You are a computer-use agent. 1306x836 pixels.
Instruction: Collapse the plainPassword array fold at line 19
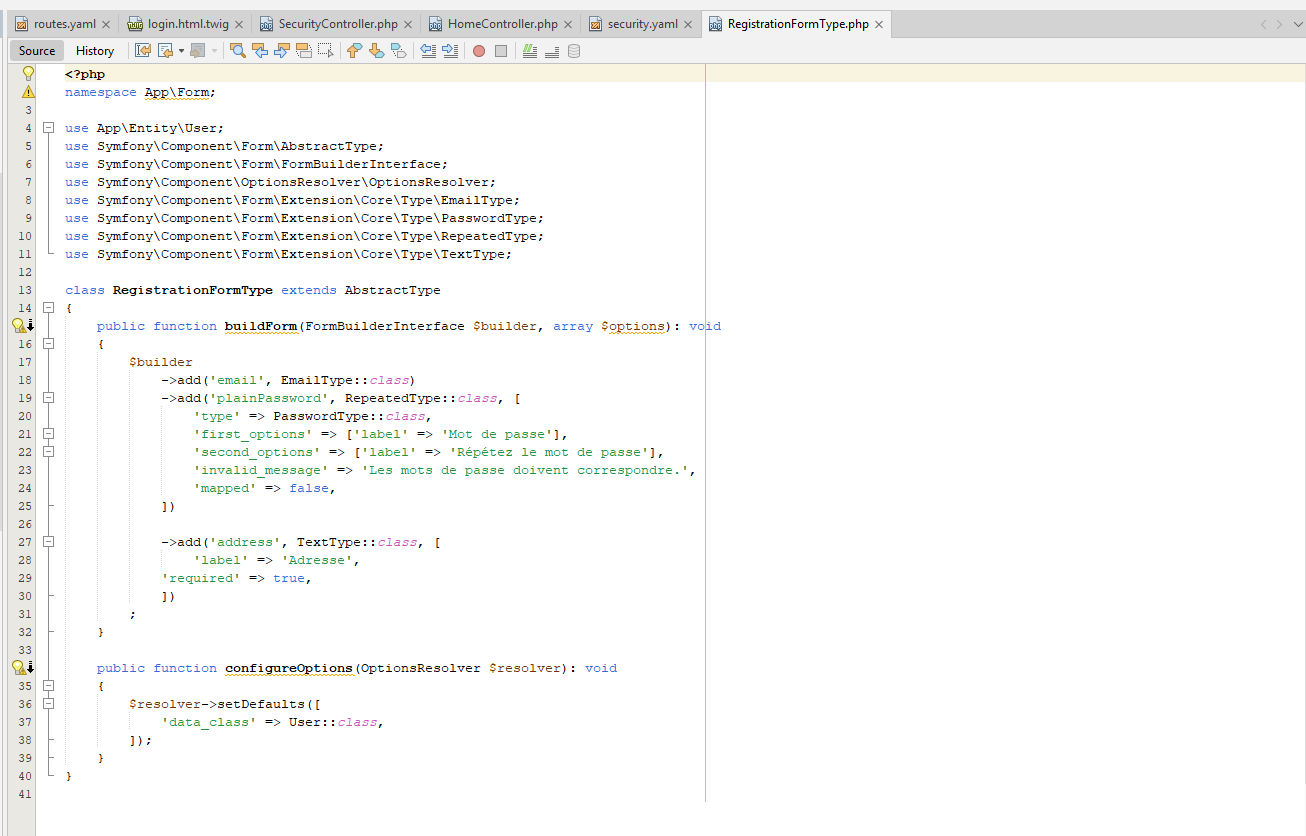(48, 398)
